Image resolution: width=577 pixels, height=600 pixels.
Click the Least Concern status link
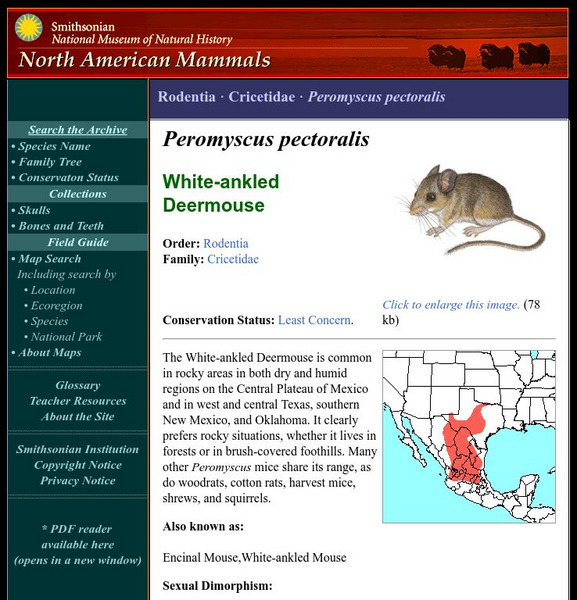point(314,320)
